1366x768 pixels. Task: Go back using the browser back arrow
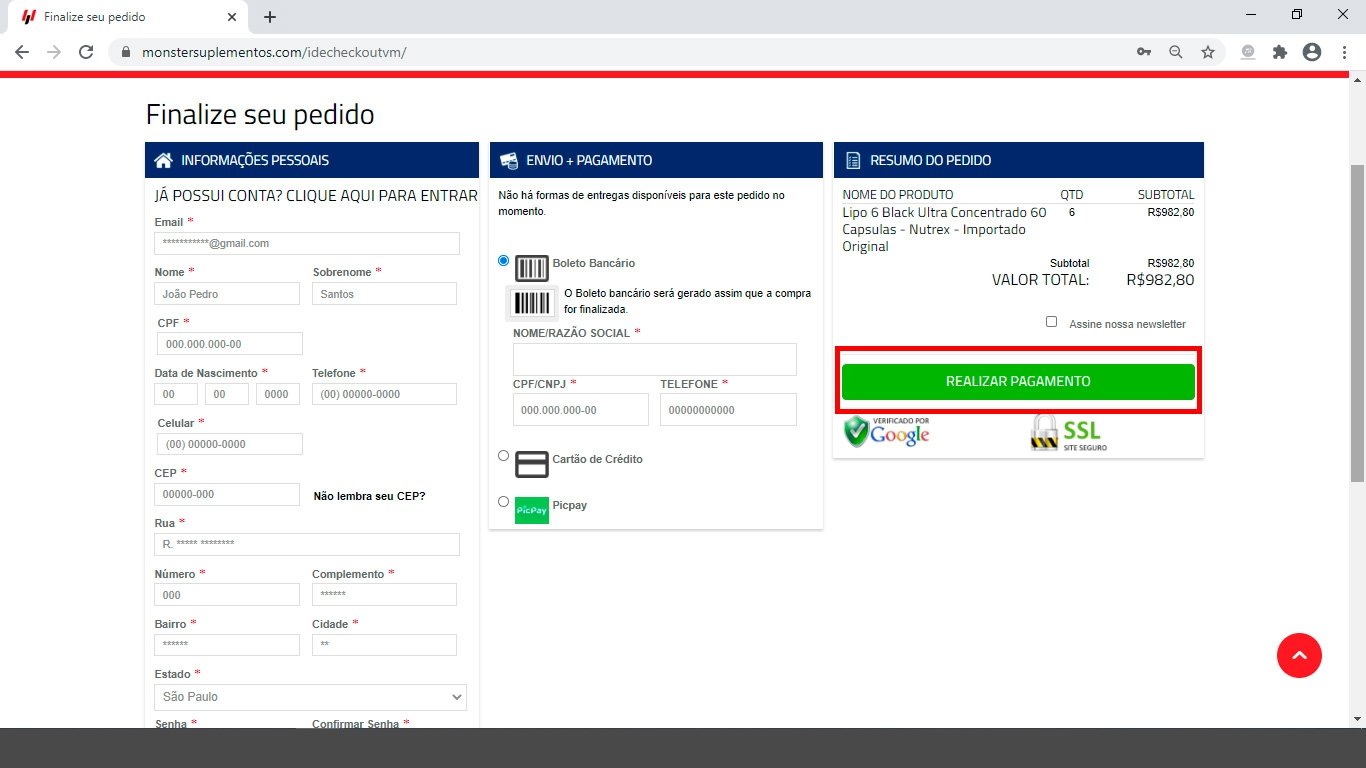pos(22,52)
